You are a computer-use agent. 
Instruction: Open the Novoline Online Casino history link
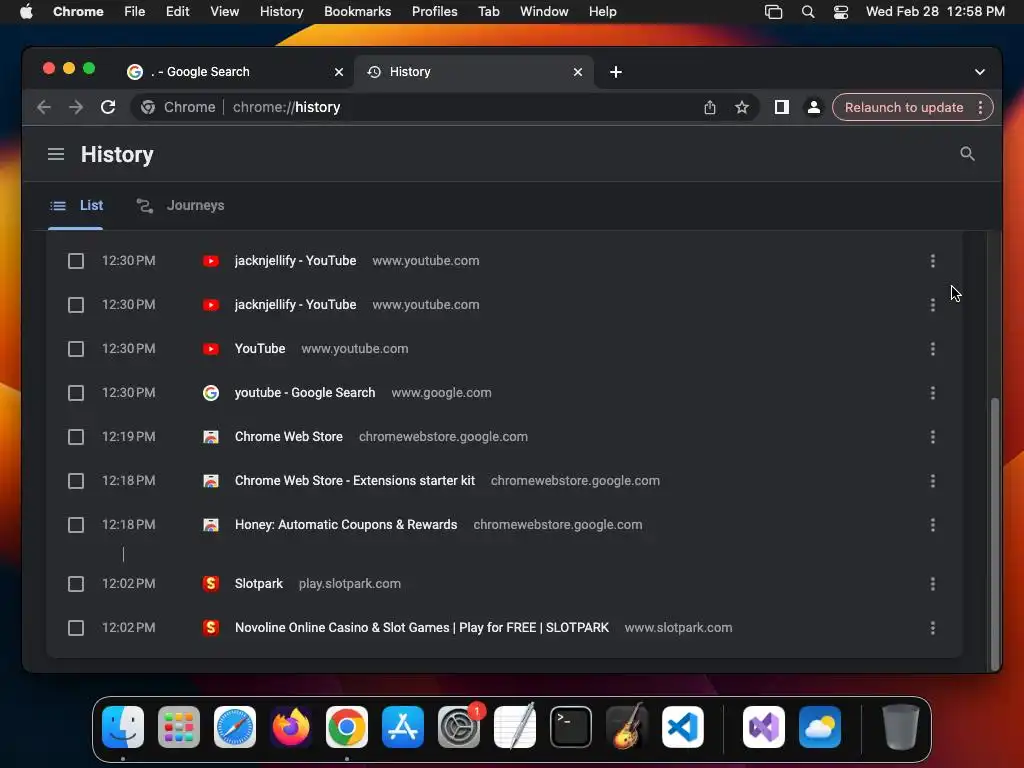click(x=422, y=628)
